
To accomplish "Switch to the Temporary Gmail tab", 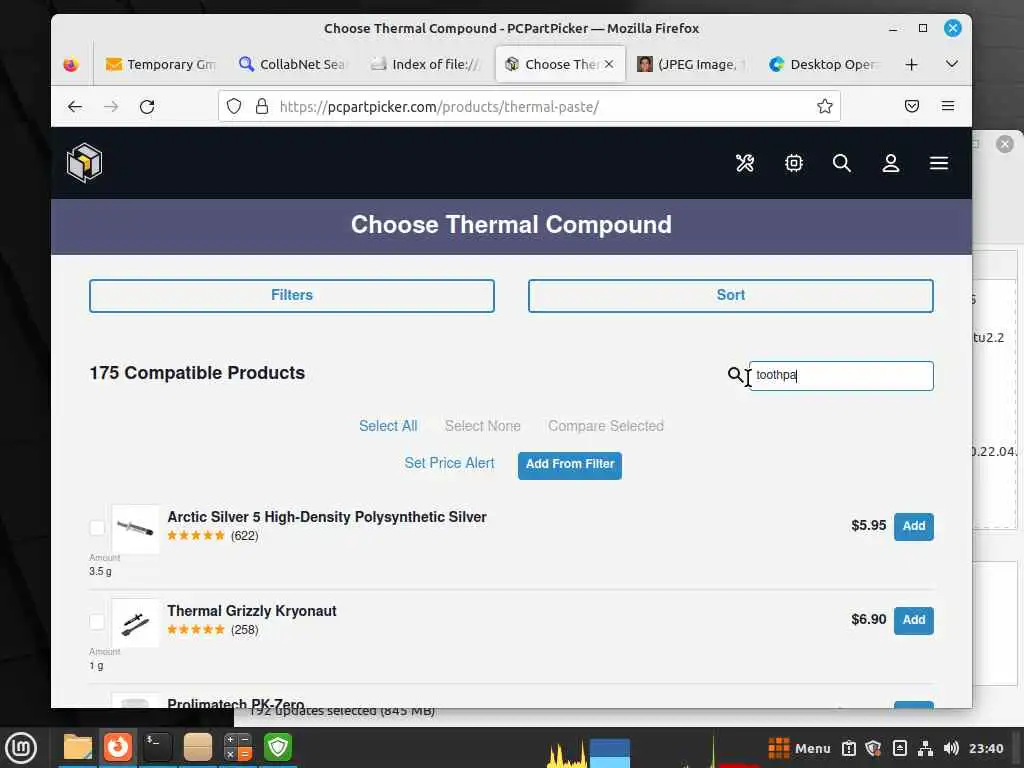I will coord(161,64).
